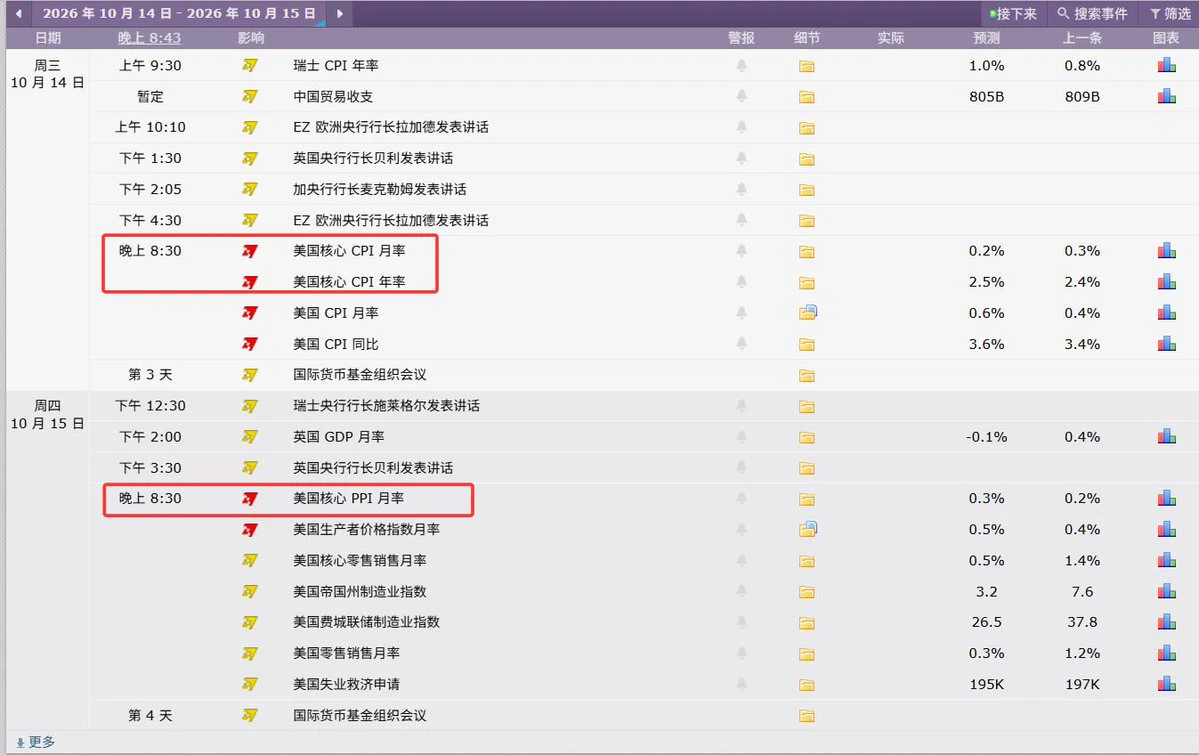Click the 接下来 (Up Next) button
Viewport: 1199px width, 755px height.
pos(1013,14)
